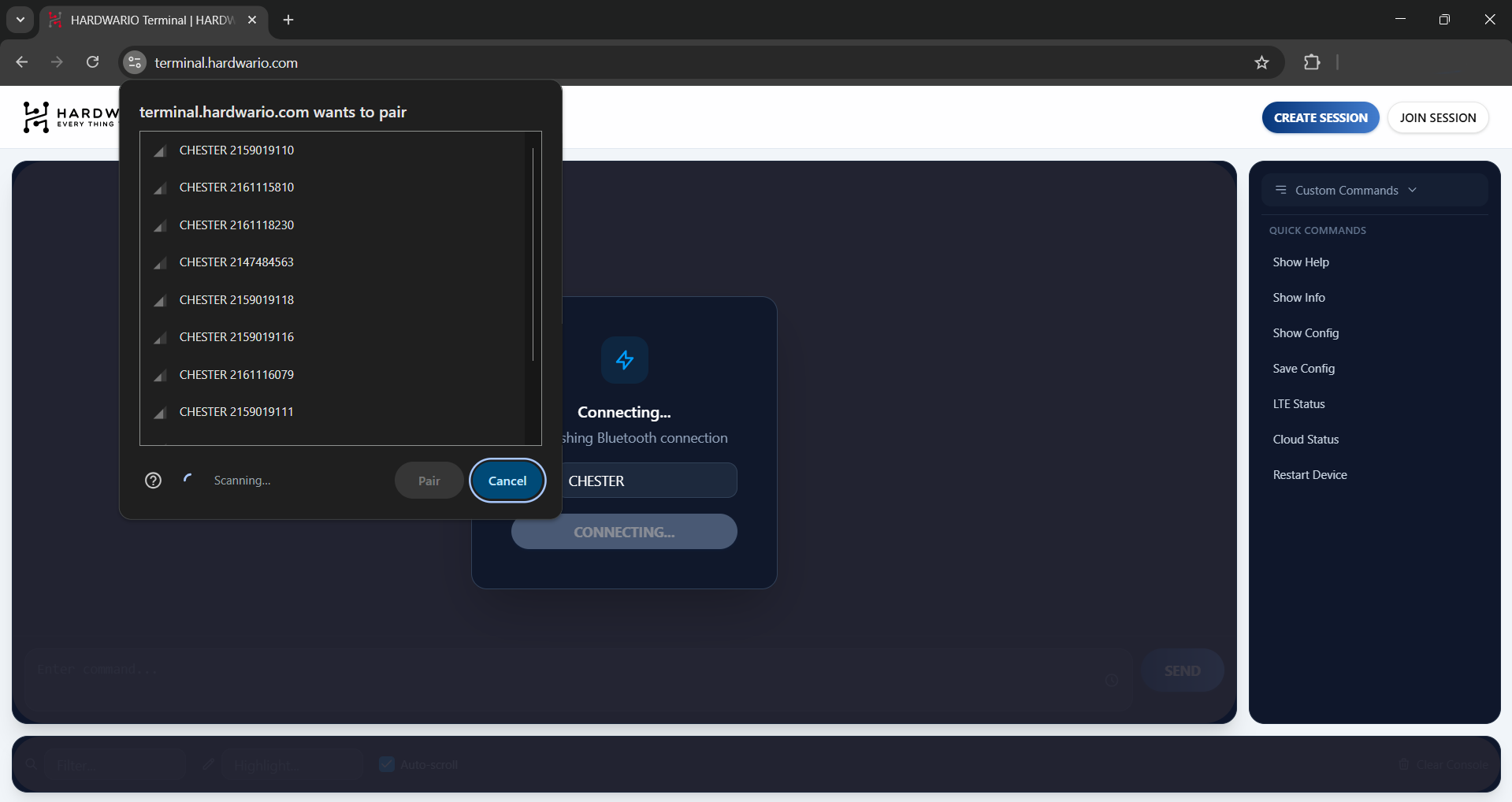Choose CHESTER 2161116079 from the list

(x=236, y=375)
